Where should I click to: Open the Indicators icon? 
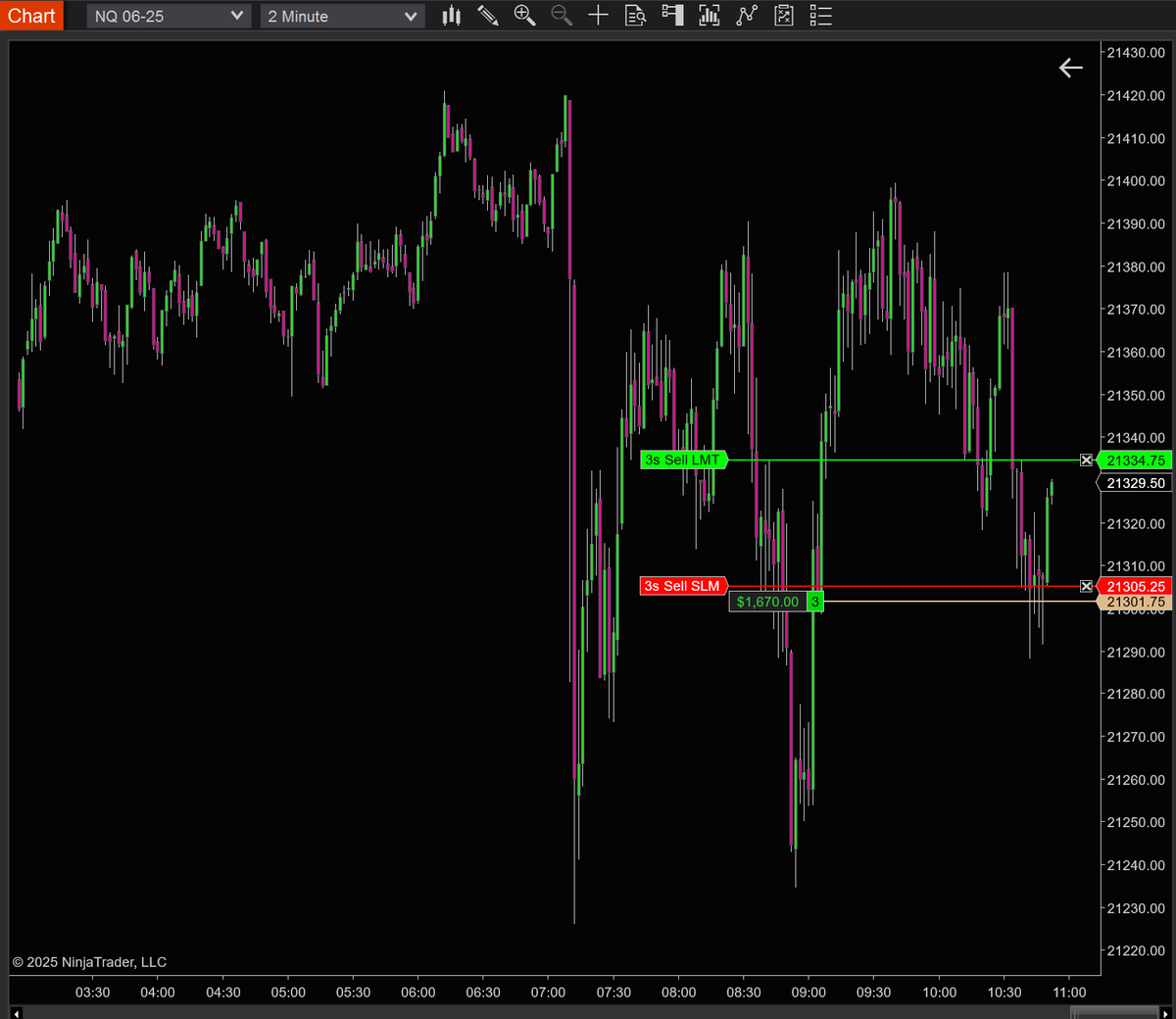pyautogui.click(x=747, y=16)
